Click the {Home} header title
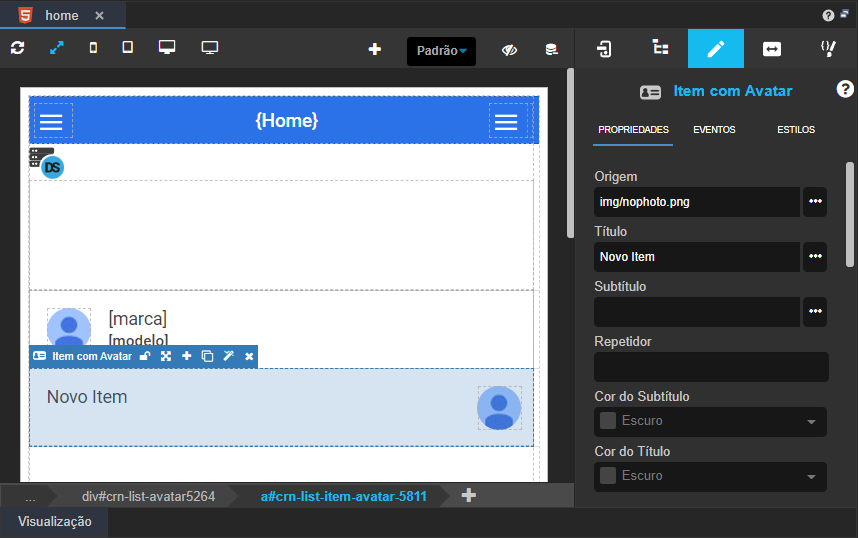 tap(287, 120)
